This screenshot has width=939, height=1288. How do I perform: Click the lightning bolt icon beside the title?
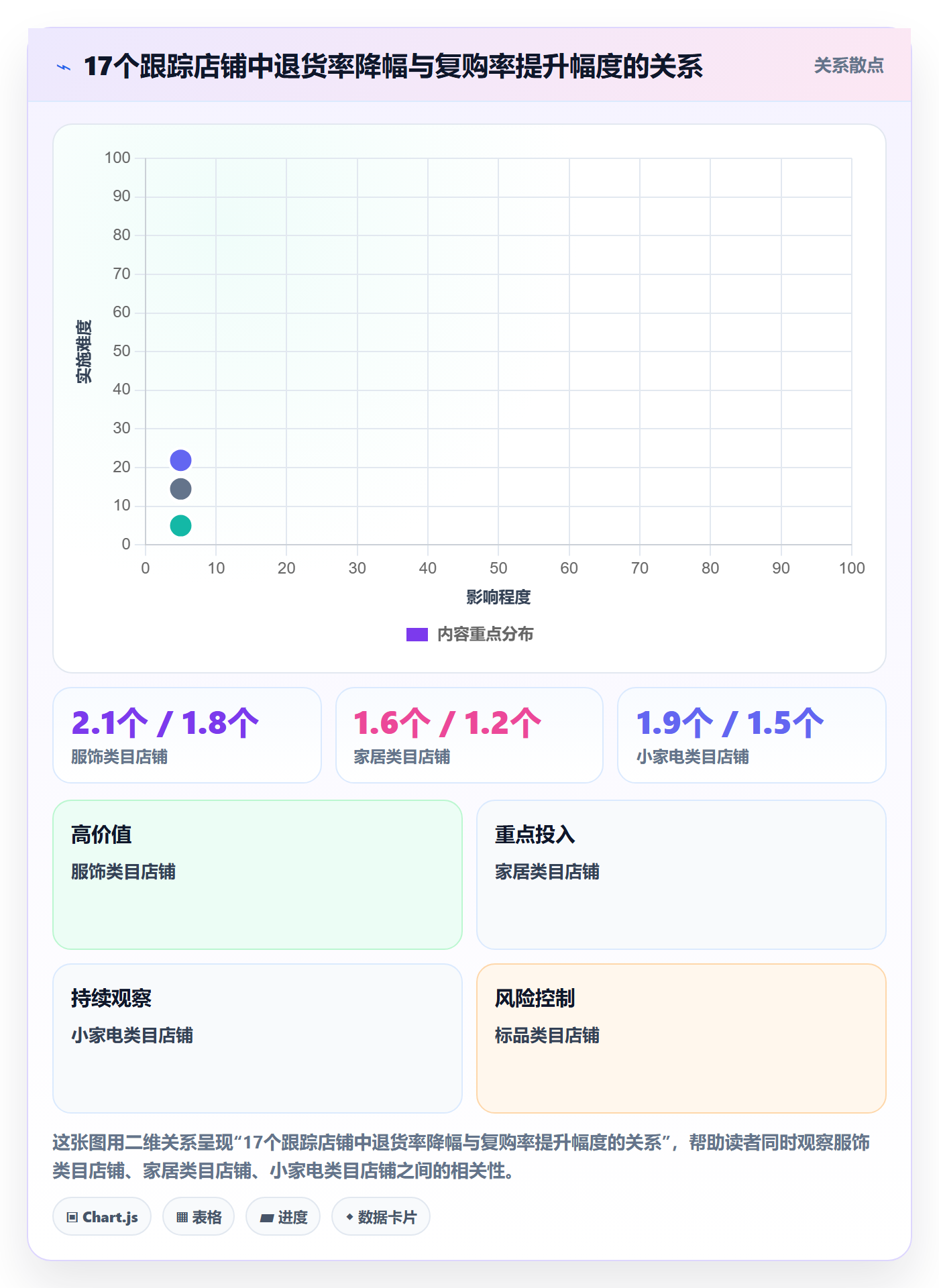64,67
